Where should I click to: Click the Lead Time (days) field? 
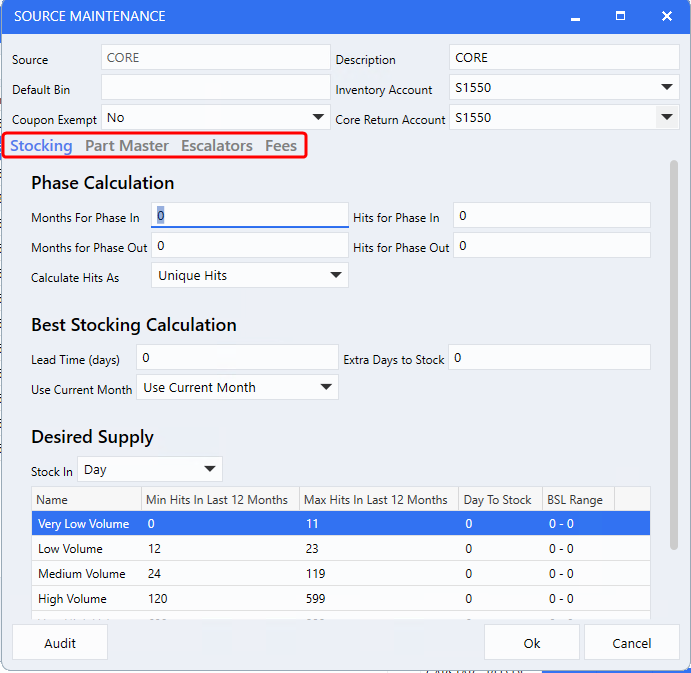237,358
